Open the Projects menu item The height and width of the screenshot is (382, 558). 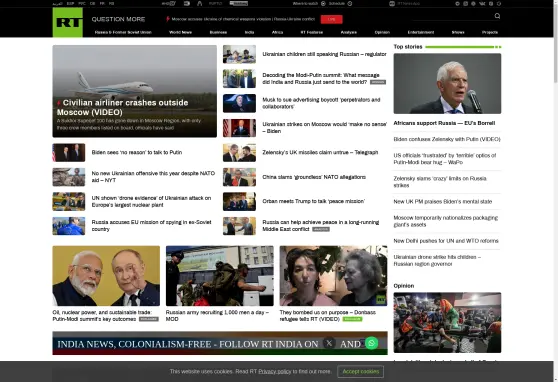point(490,32)
